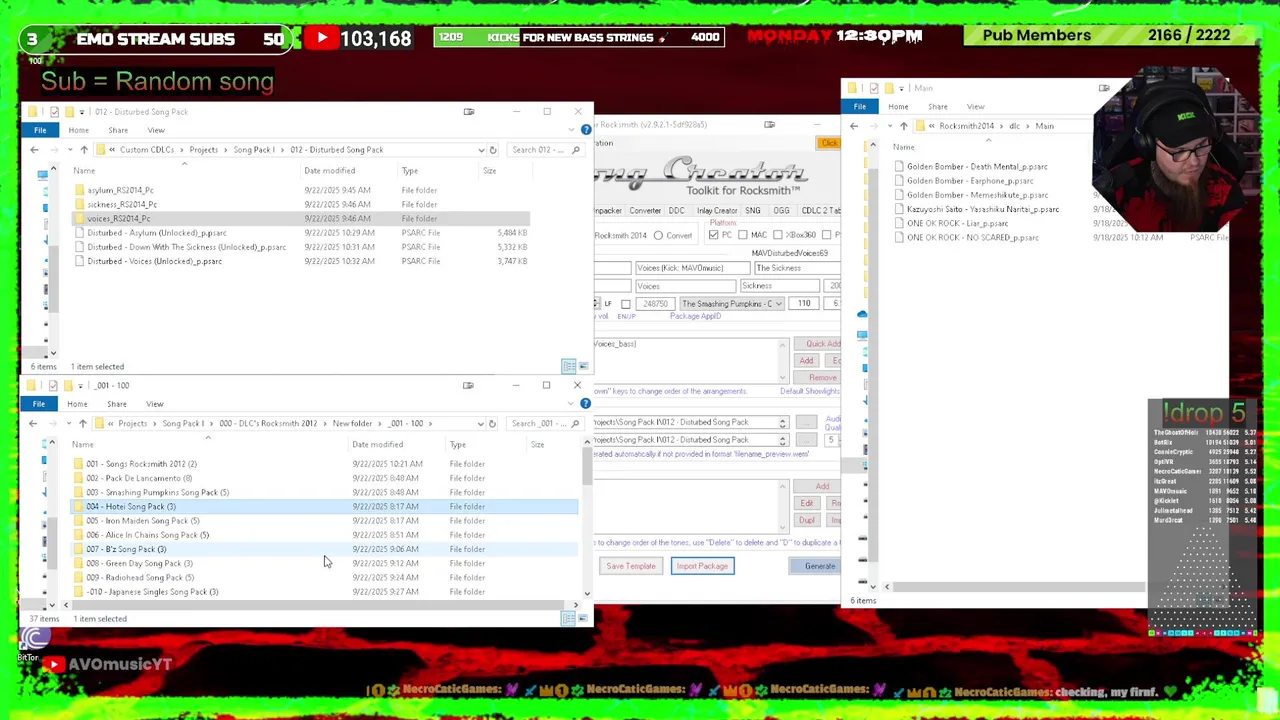Viewport: 1280px width, 720px height.
Task: Open quick access toolbar dropdown in Disturbed Song Pack
Action: [82, 112]
